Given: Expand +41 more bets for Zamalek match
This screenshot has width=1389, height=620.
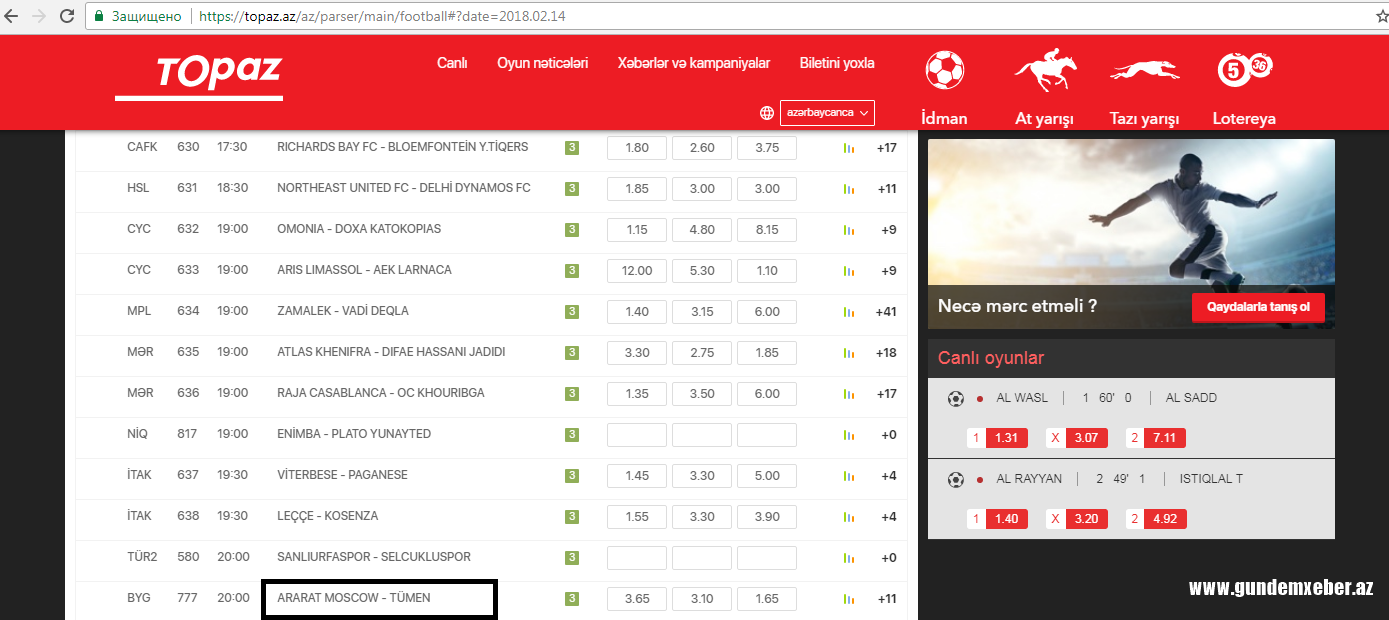Looking at the screenshot, I should tap(886, 312).
